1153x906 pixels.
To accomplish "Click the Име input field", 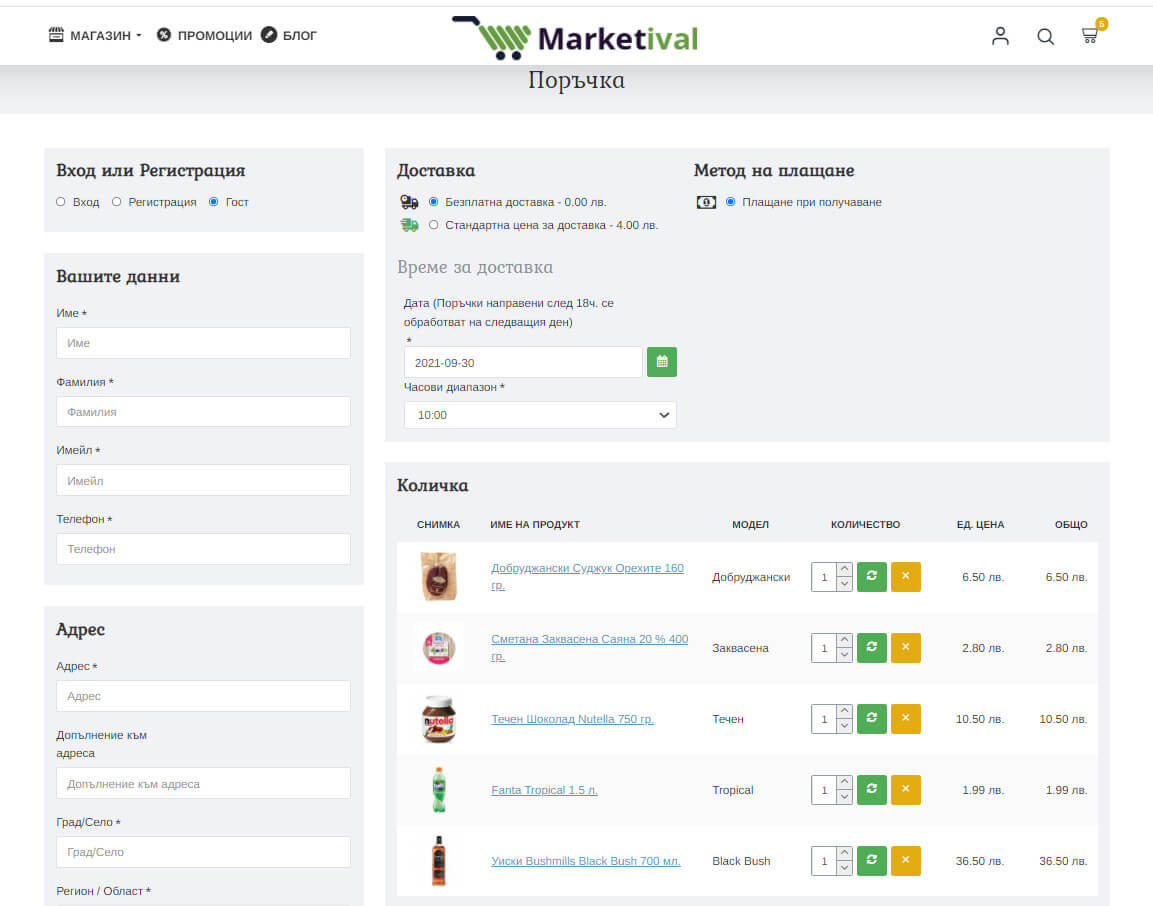I will [x=203, y=343].
